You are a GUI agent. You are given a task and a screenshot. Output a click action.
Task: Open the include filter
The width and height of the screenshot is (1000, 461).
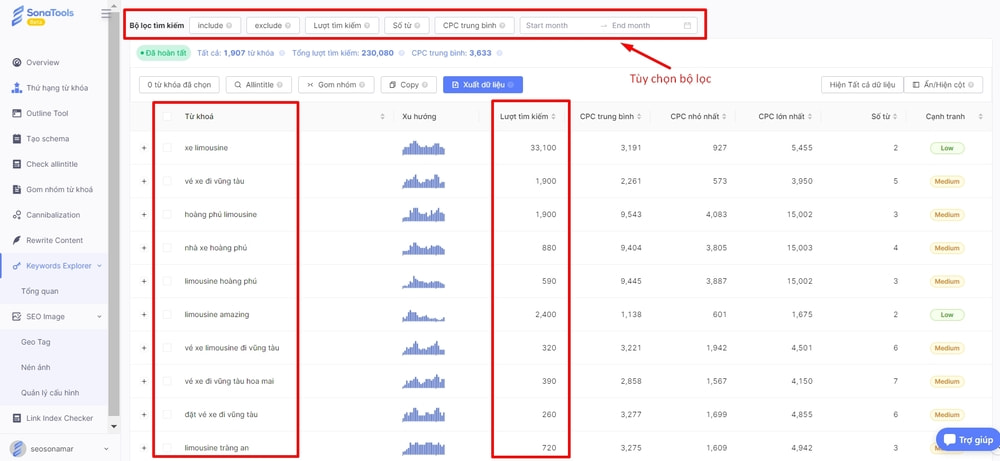click(x=214, y=26)
